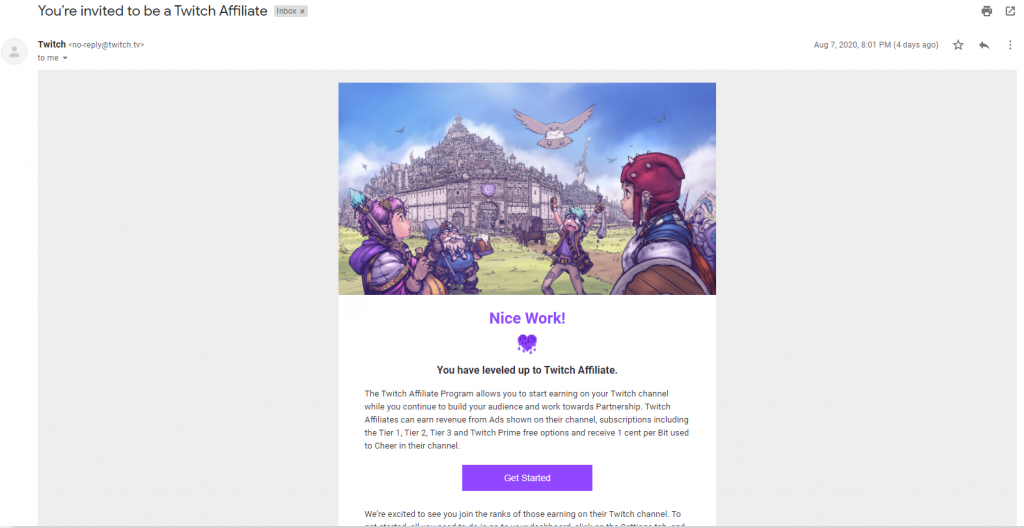
Task: Click the owl carrying envelope in banner
Action: 554,126
